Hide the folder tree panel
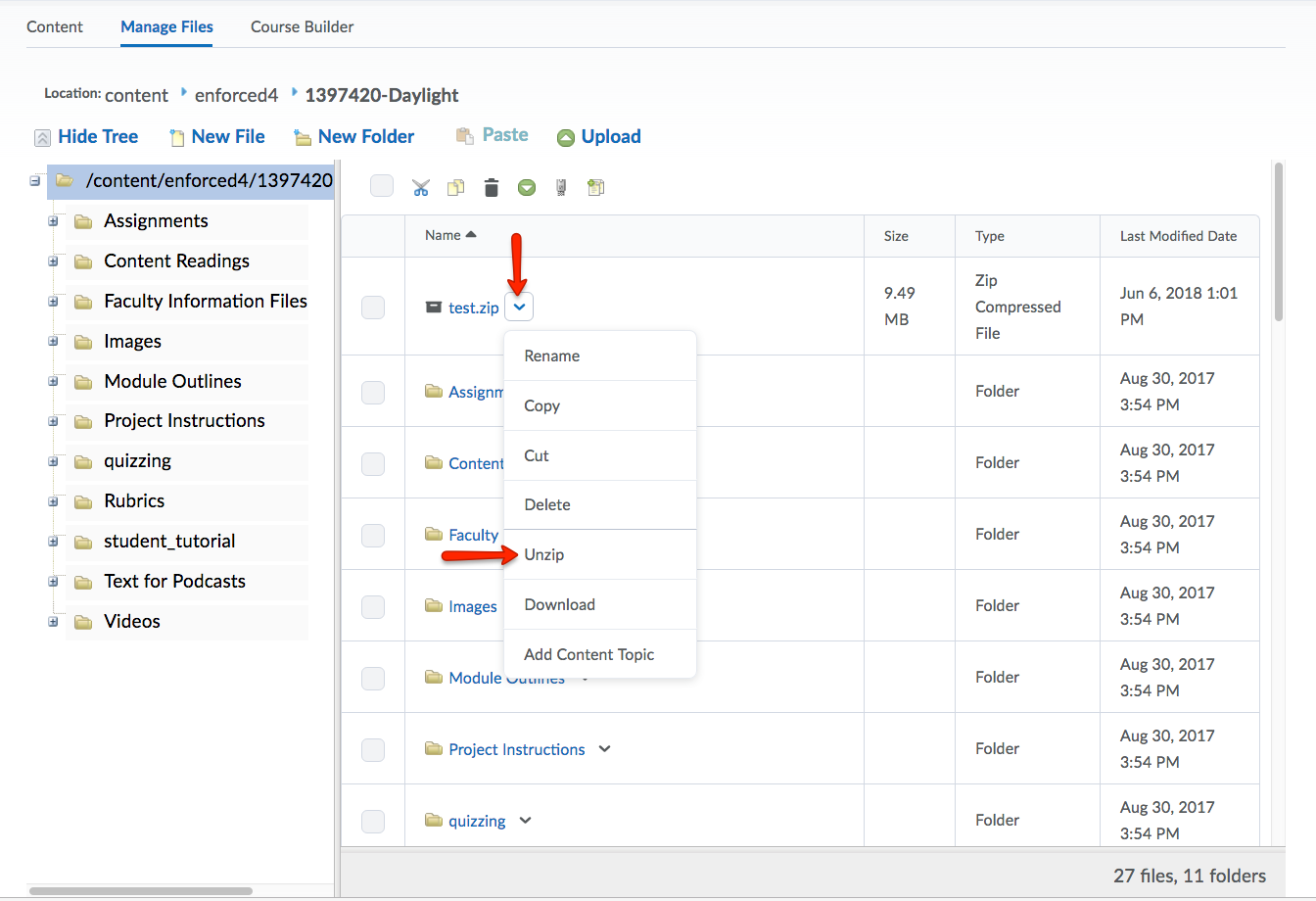 tap(86, 137)
